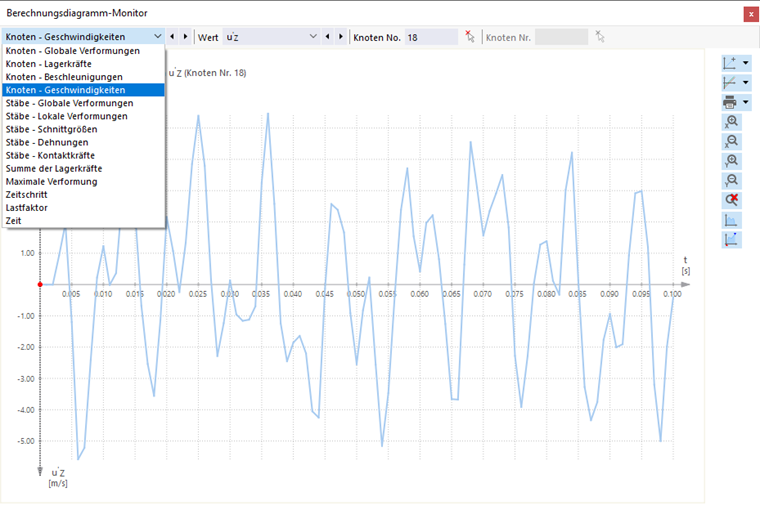This screenshot has width=760, height=510.
Task: Click the 1.00 vertical axis label
Action: pyautogui.click(x=28, y=253)
